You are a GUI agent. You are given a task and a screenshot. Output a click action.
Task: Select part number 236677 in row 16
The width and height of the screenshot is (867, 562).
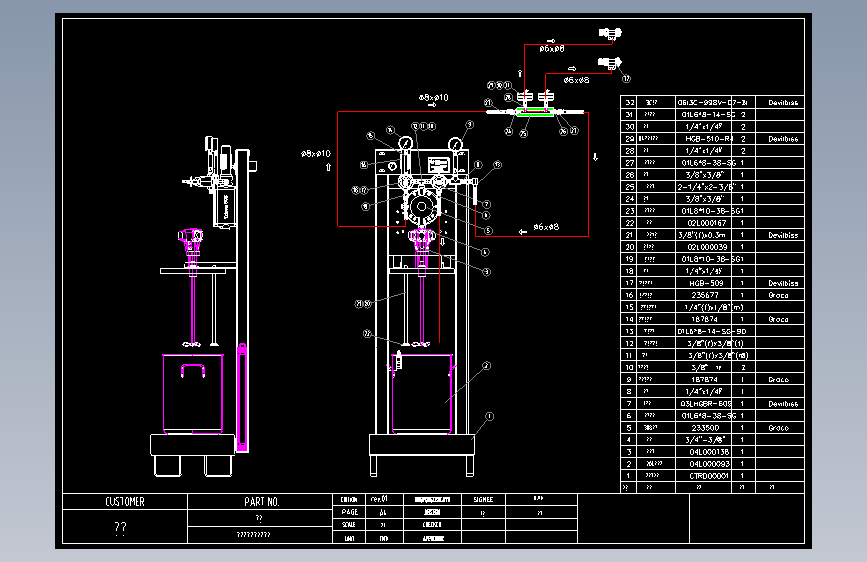705,295
